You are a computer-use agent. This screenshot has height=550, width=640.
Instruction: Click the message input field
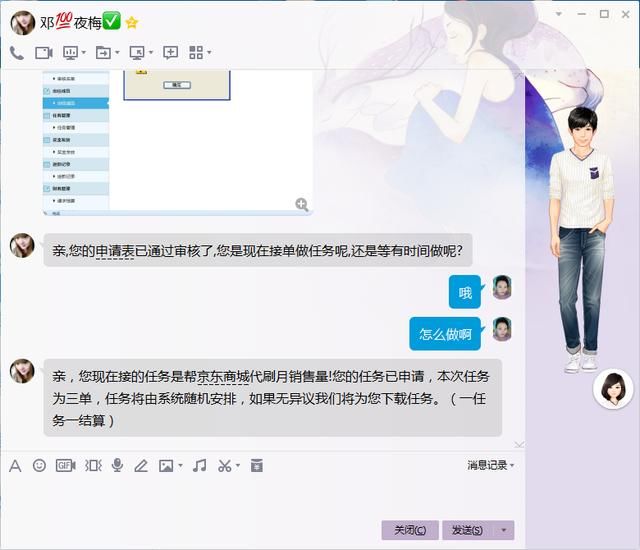tap(262, 496)
